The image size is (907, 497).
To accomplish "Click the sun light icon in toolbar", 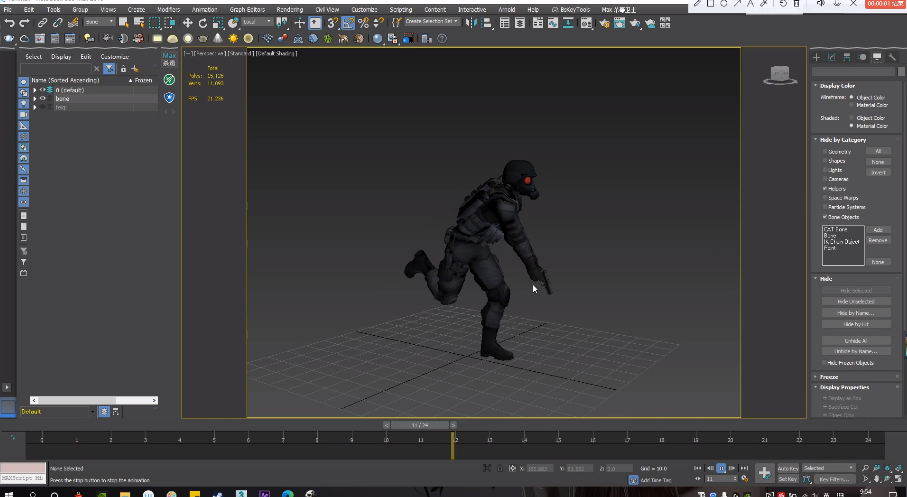I will click(x=233, y=39).
